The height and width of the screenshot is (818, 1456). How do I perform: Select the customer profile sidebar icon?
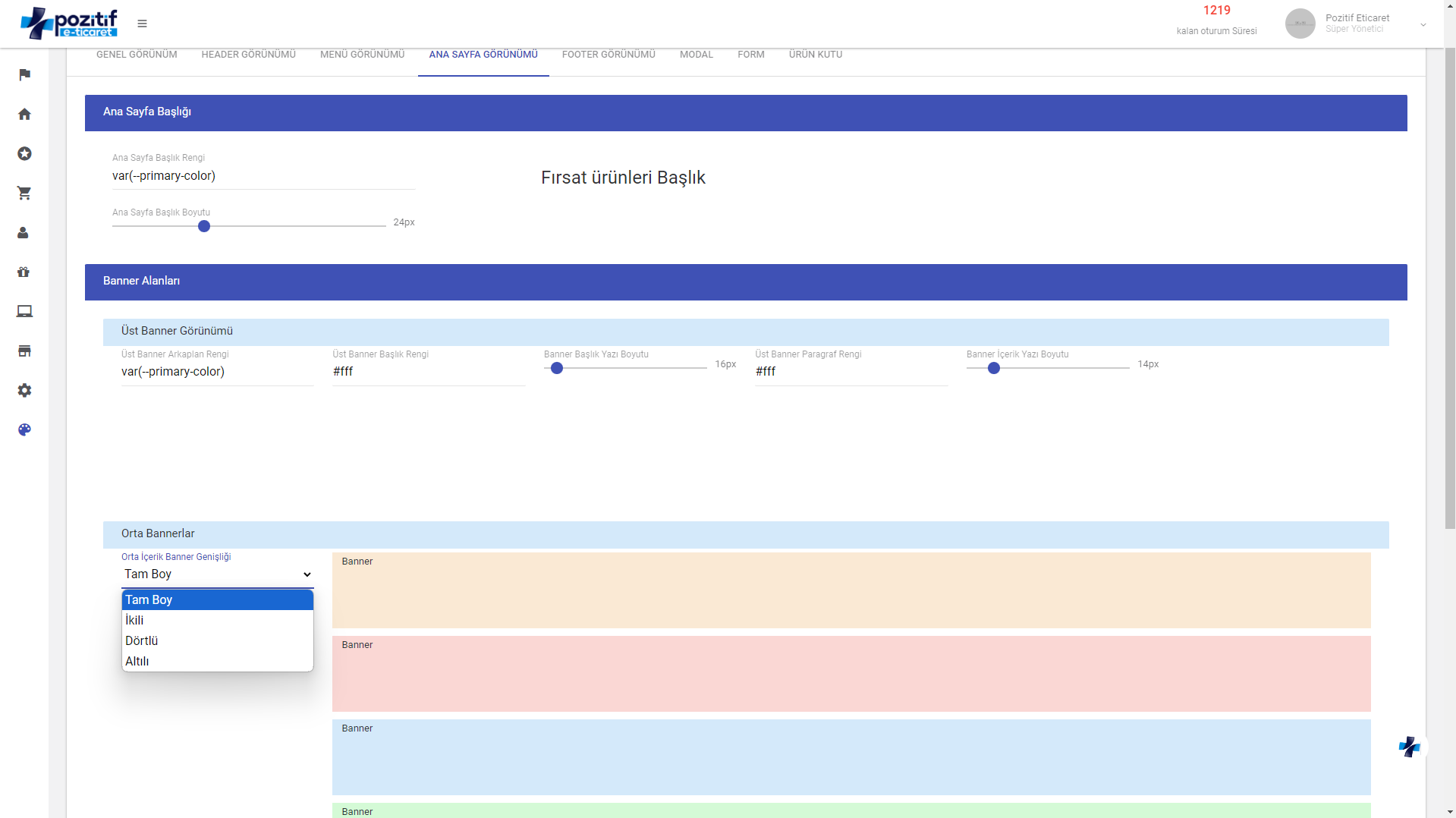pos(24,233)
